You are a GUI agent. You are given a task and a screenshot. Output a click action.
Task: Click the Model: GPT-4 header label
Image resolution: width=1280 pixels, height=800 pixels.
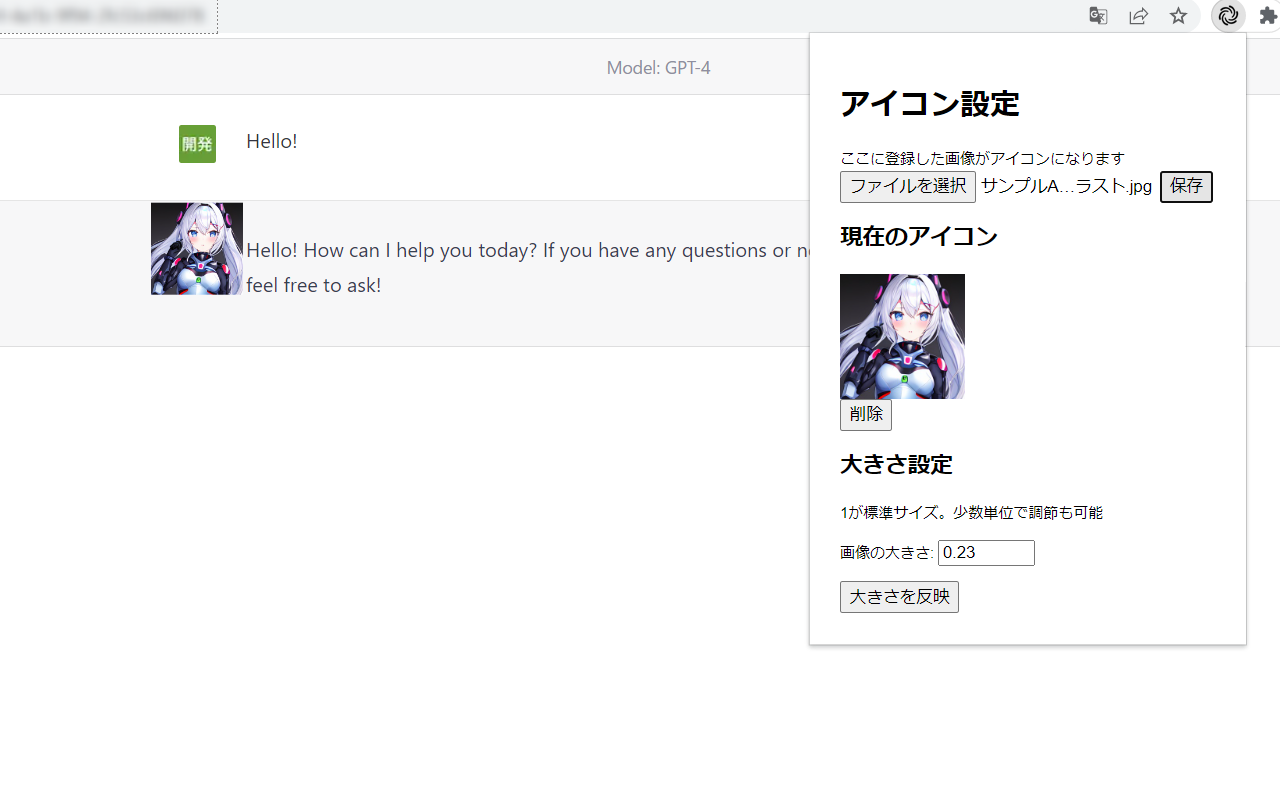tap(658, 68)
